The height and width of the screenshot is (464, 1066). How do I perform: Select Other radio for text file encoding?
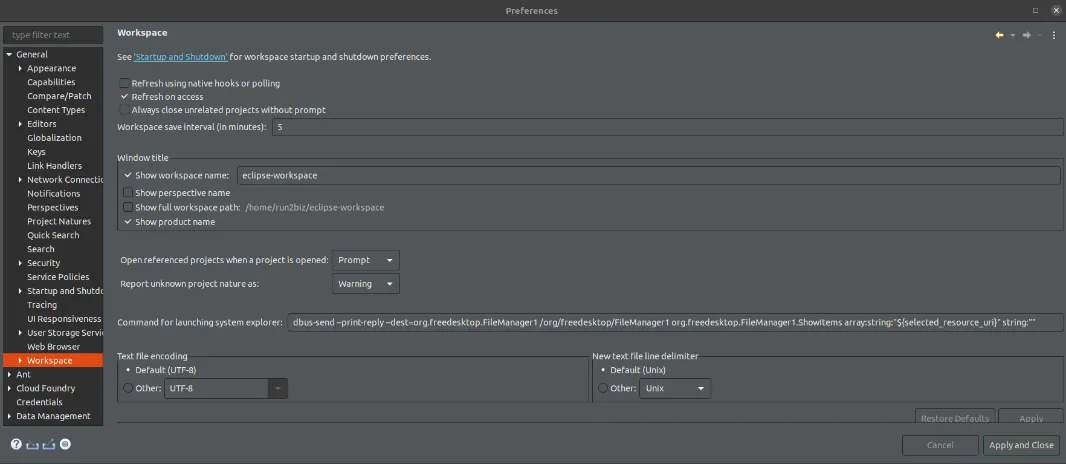click(126, 388)
